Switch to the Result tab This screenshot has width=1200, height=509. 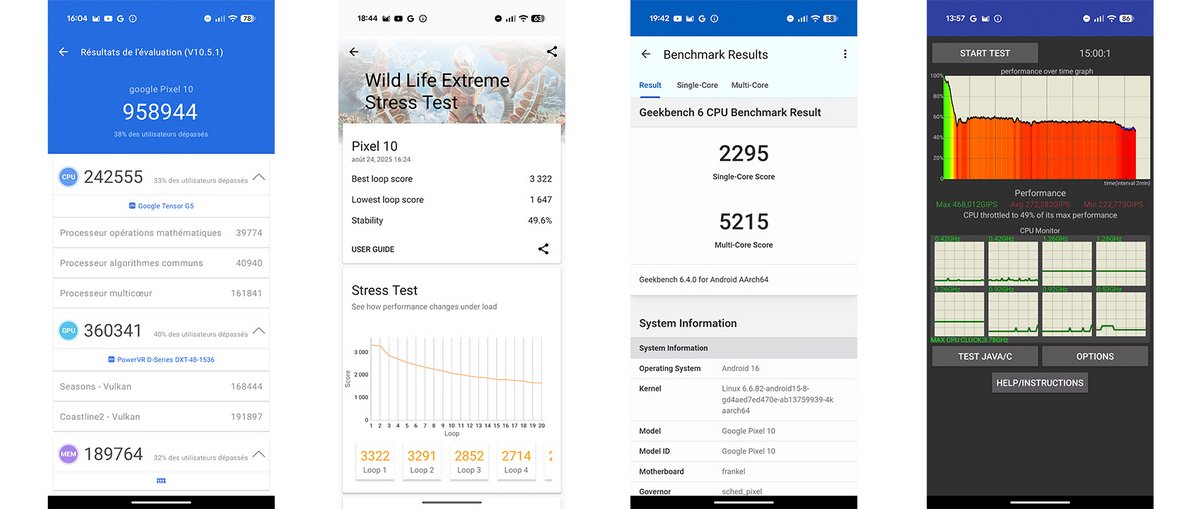(650, 85)
